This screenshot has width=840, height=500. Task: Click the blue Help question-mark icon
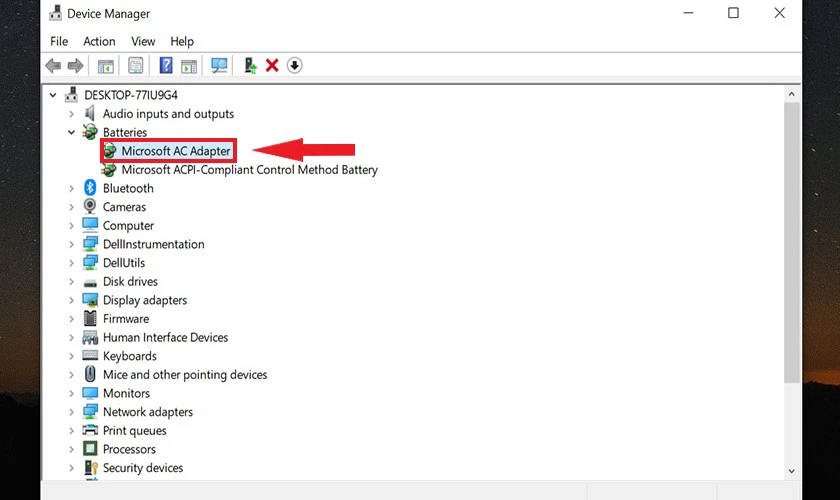coord(166,65)
